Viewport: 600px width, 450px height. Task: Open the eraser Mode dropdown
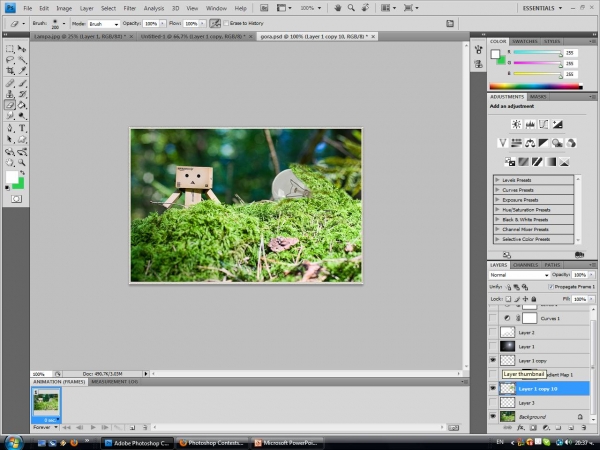tap(104, 24)
